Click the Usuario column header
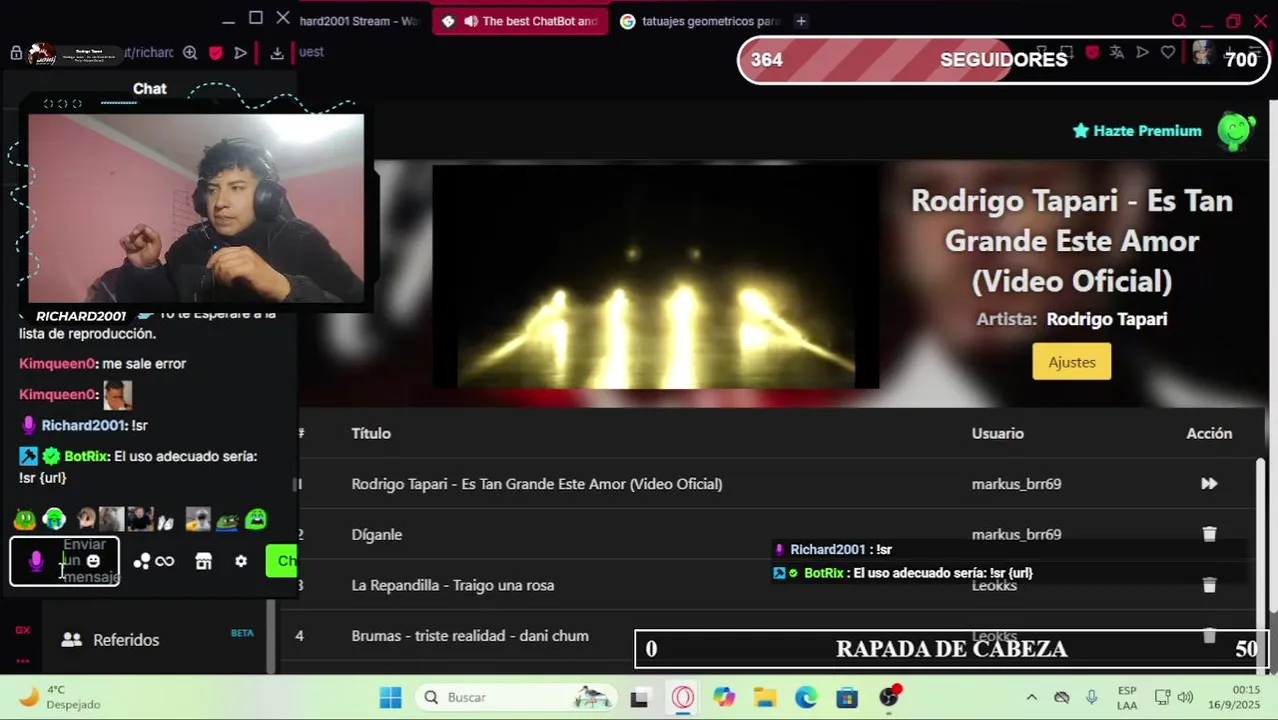This screenshot has width=1278, height=720. click(x=998, y=433)
